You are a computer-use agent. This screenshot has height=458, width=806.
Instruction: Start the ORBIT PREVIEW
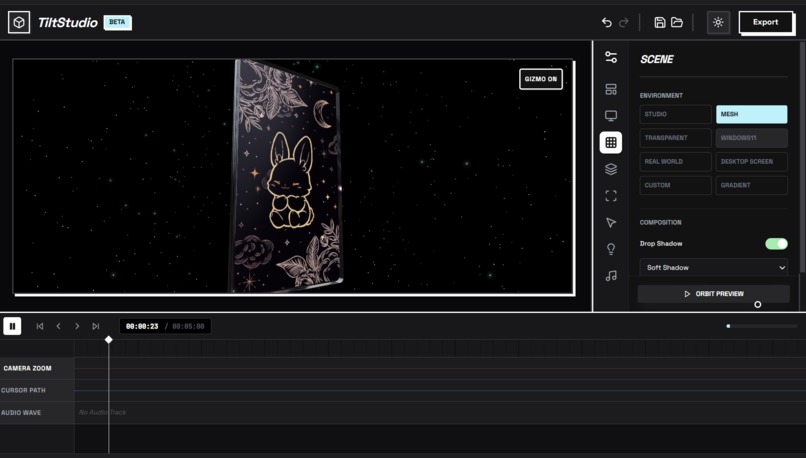click(x=713, y=294)
